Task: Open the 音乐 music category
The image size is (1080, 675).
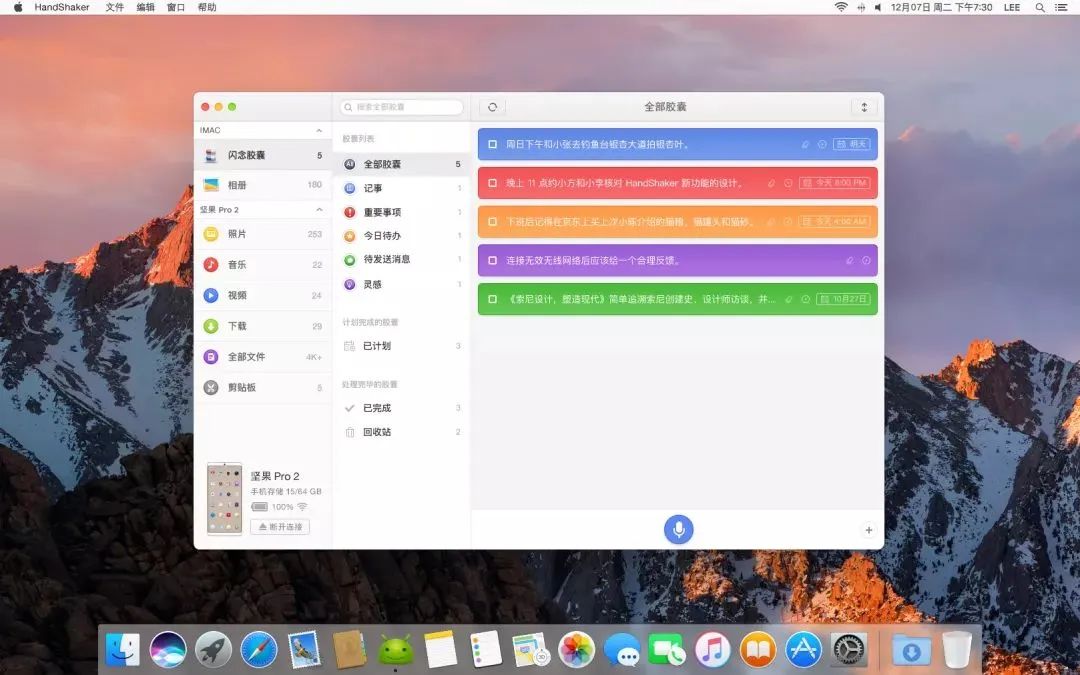Action: 237,265
